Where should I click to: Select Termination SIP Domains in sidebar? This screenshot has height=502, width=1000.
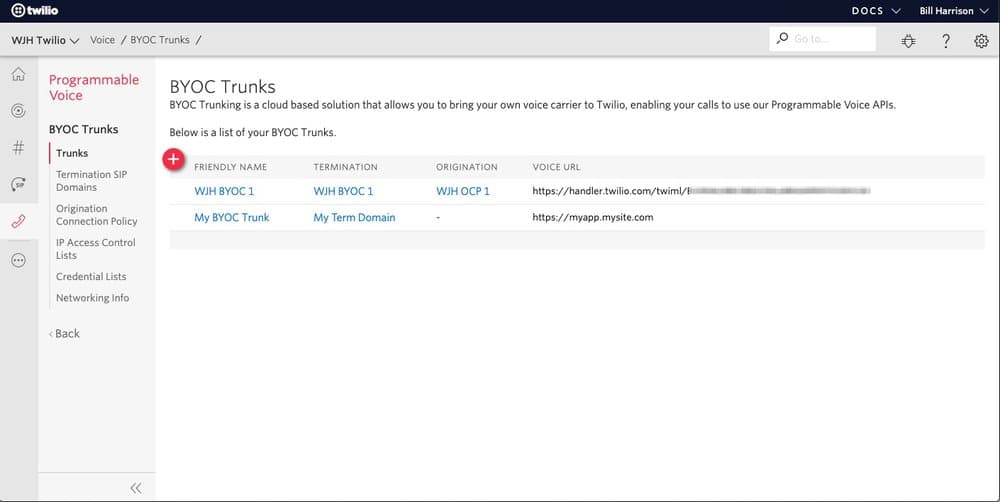tap(91, 181)
